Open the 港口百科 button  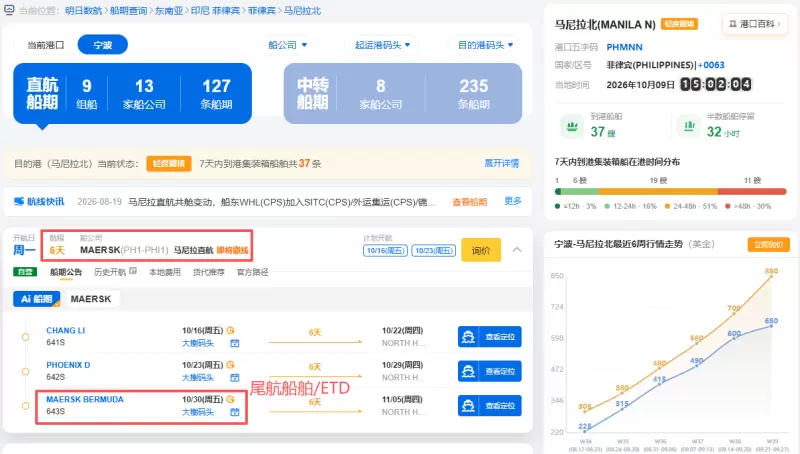[755, 24]
